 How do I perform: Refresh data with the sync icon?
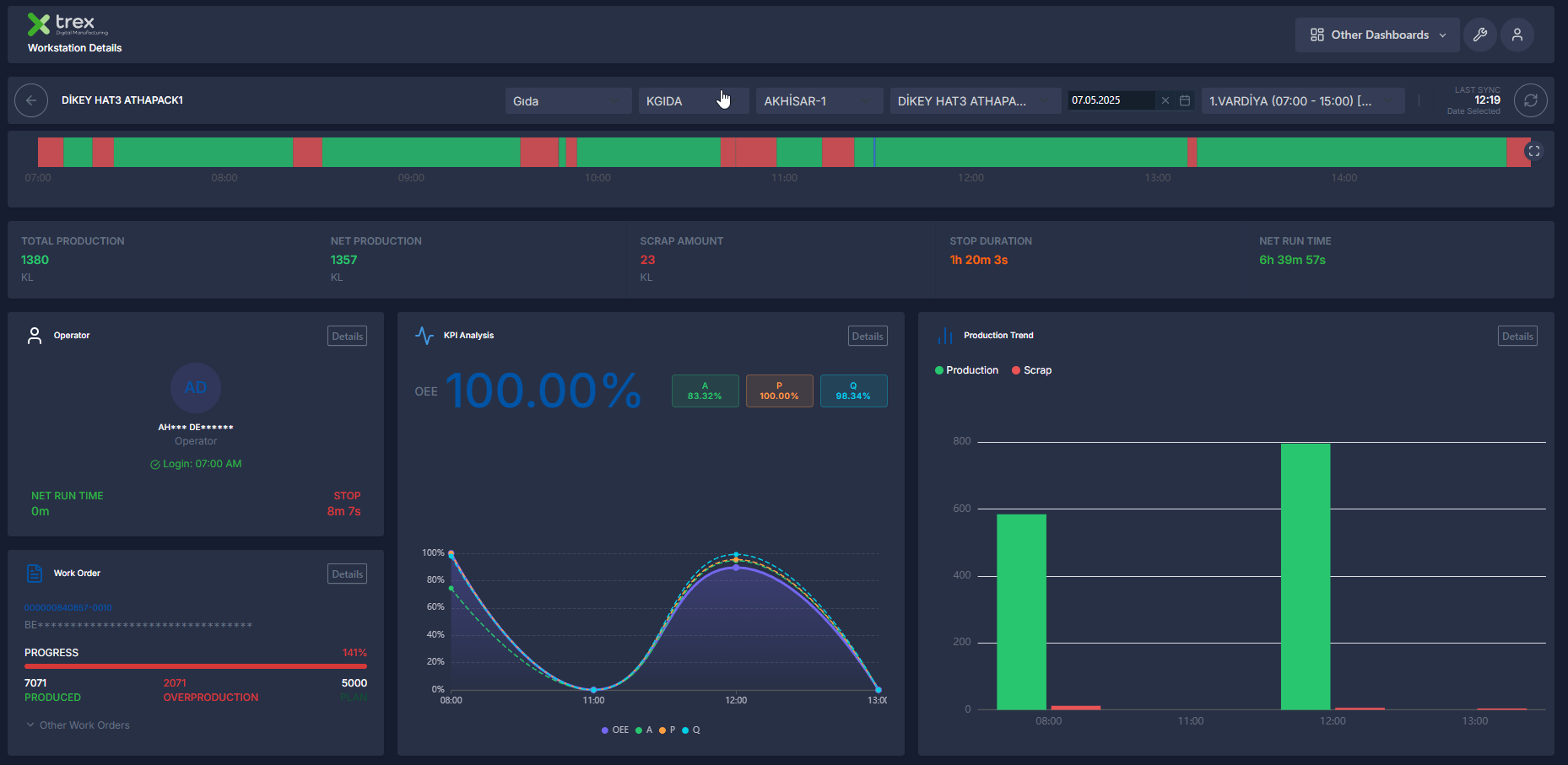click(x=1531, y=100)
